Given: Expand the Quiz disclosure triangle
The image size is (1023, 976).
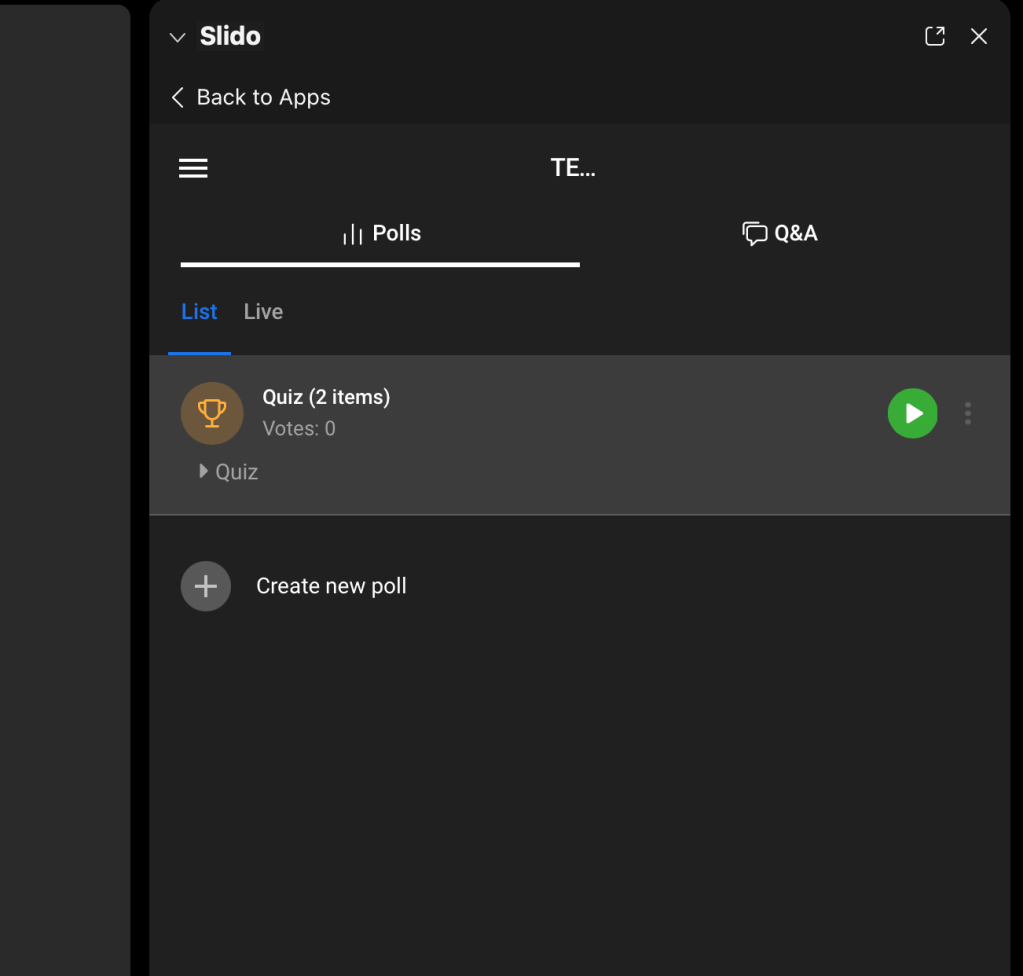Looking at the screenshot, I should [204, 471].
